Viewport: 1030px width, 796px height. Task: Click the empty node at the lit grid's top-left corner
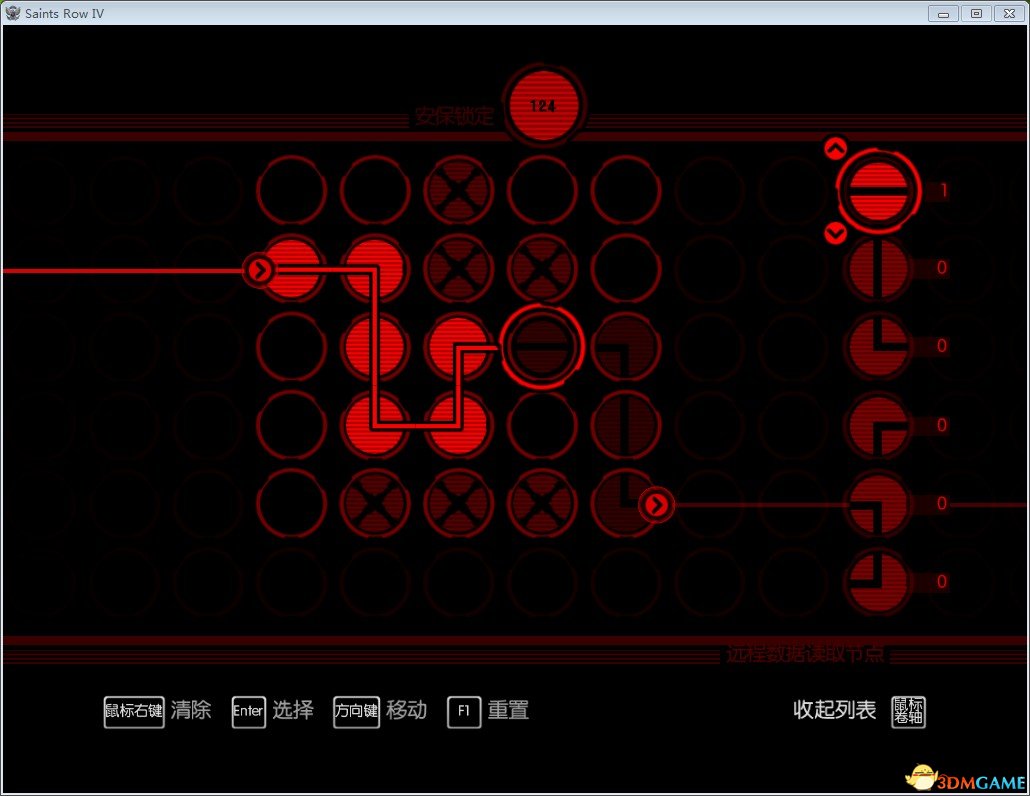coord(292,190)
